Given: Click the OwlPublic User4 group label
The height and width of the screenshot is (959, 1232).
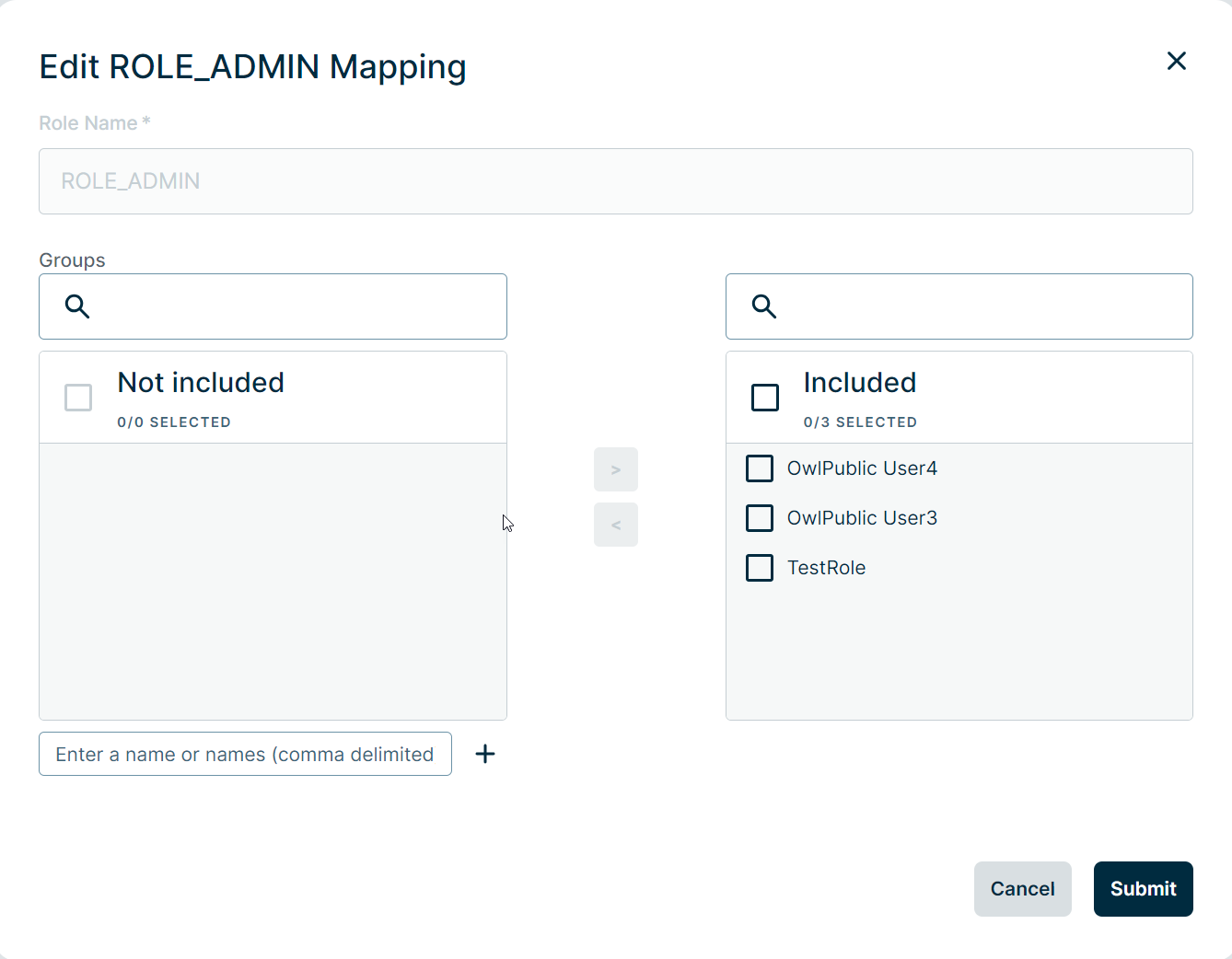Looking at the screenshot, I should pyautogui.click(x=862, y=468).
